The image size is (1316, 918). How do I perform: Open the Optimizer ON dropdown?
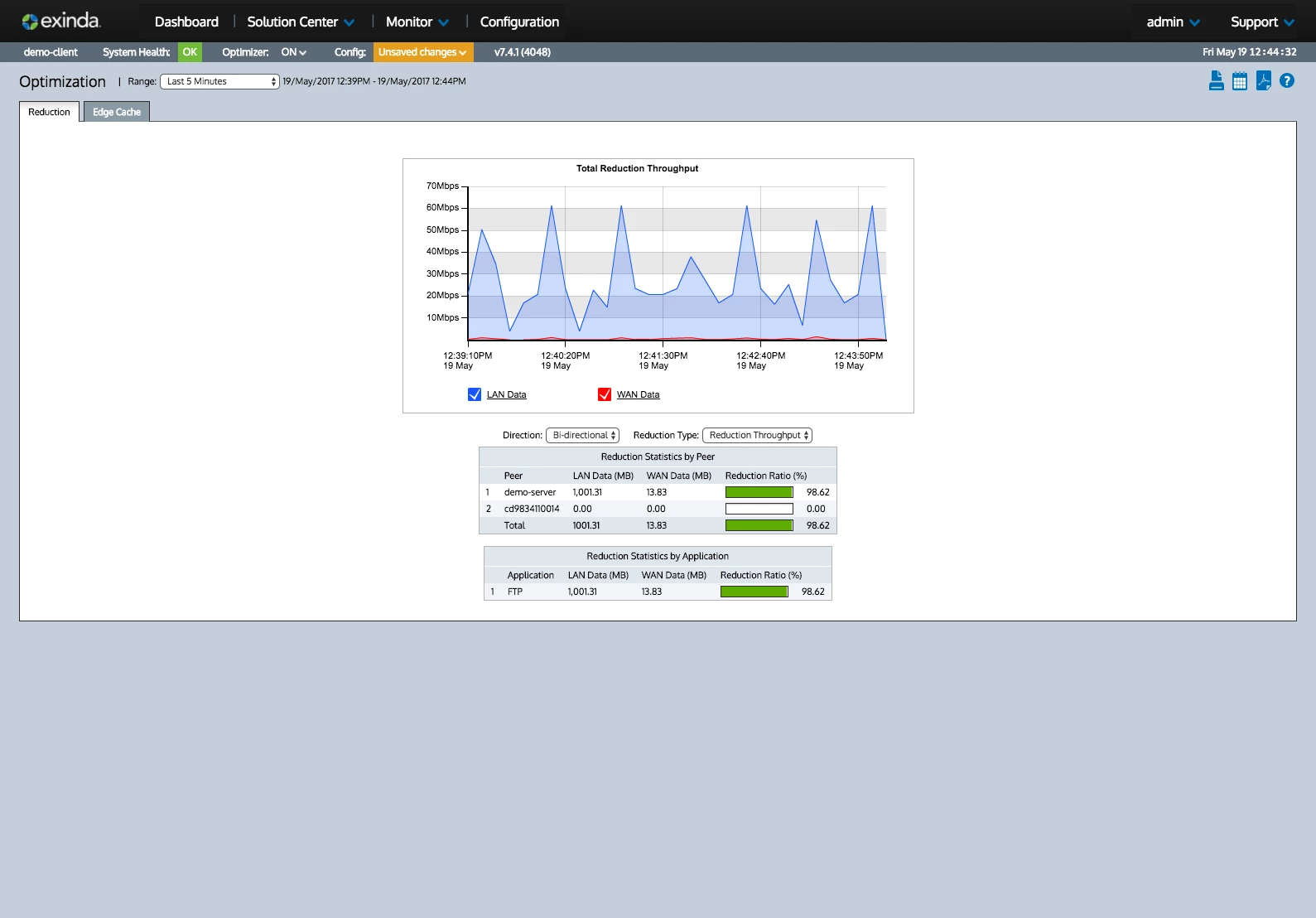point(293,52)
